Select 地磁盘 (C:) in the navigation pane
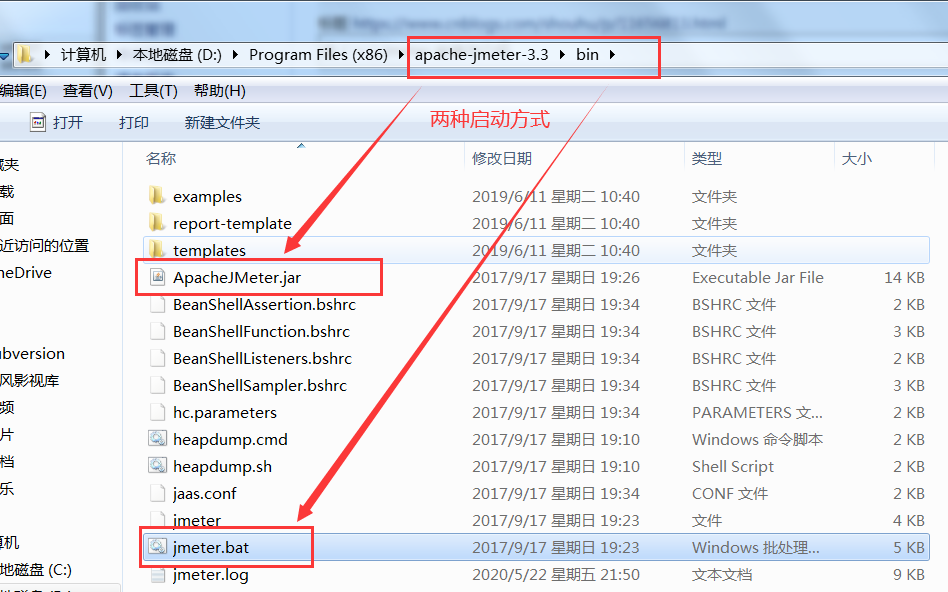948x592 pixels. 36,570
